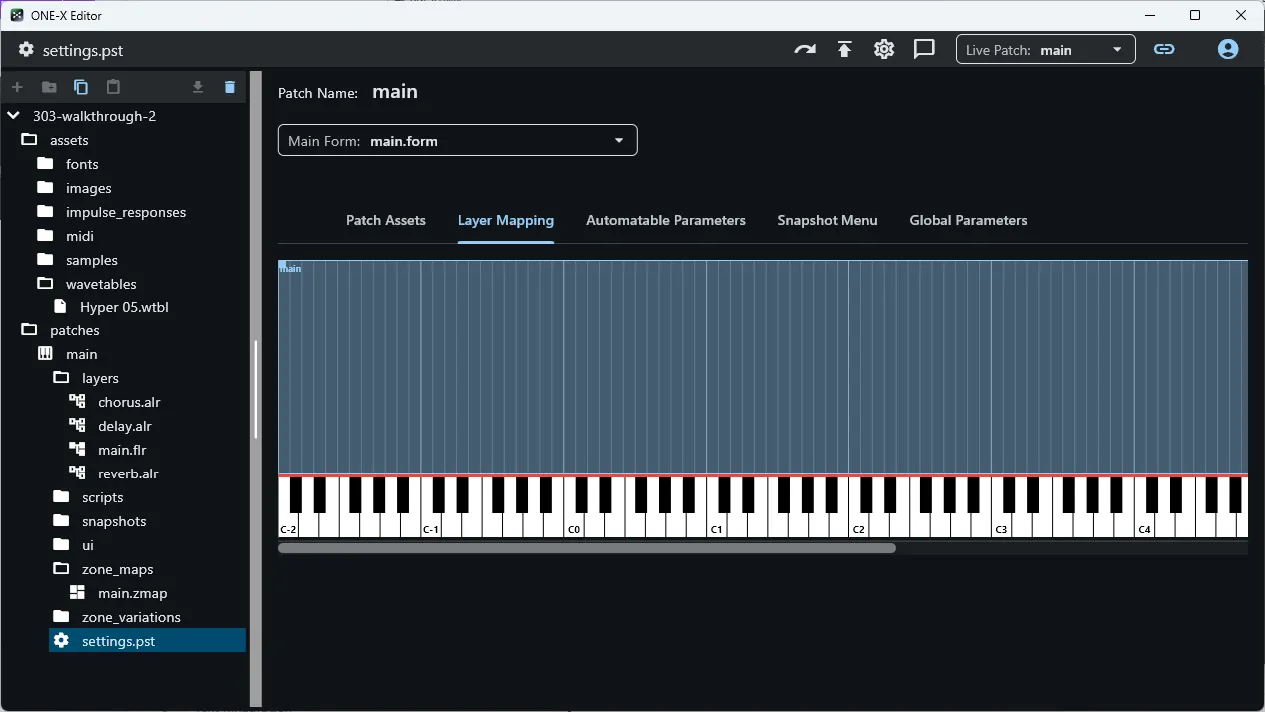Click the layer icon next to chorus.alr

click(x=77, y=402)
